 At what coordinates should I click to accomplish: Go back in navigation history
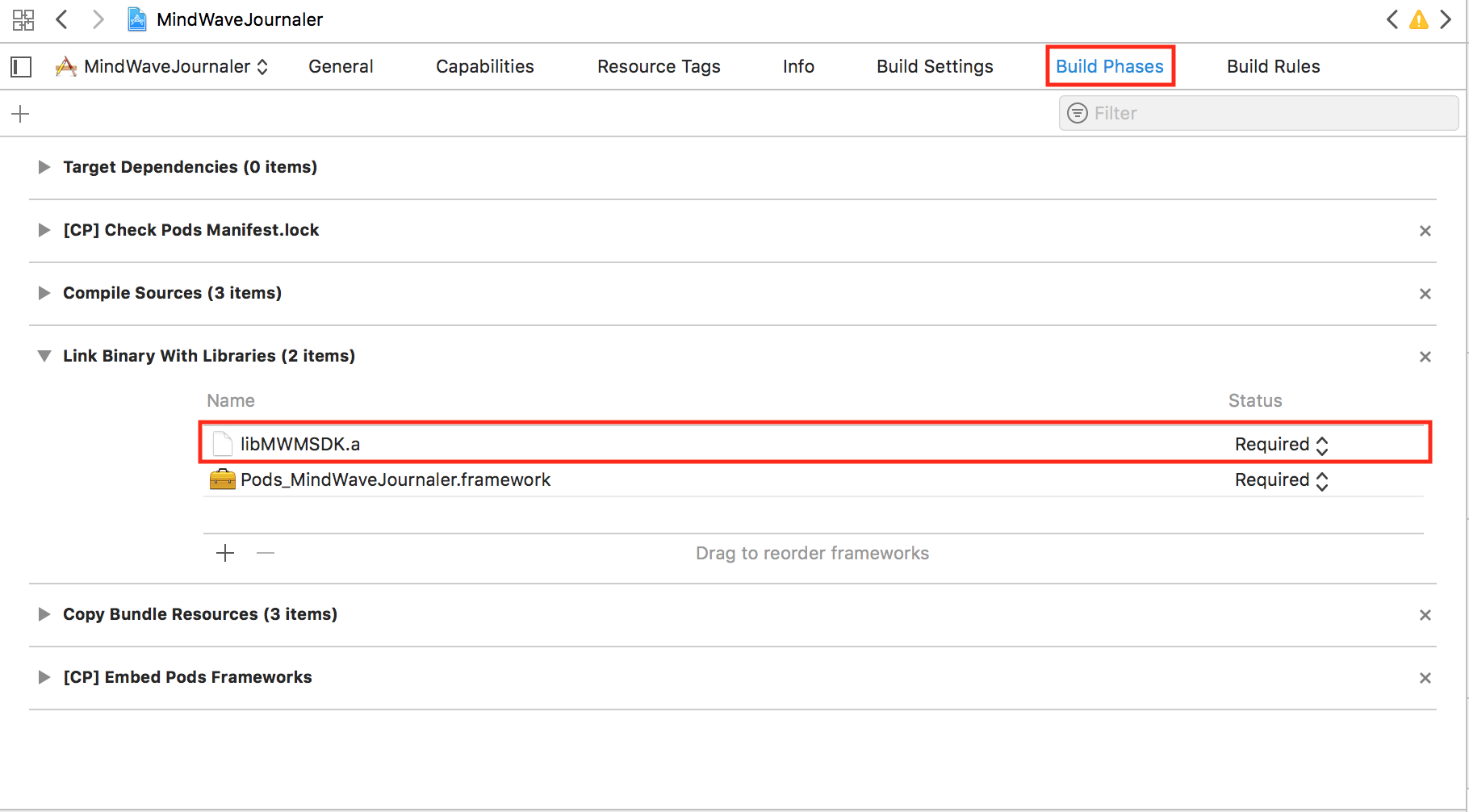[x=62, y=19]
